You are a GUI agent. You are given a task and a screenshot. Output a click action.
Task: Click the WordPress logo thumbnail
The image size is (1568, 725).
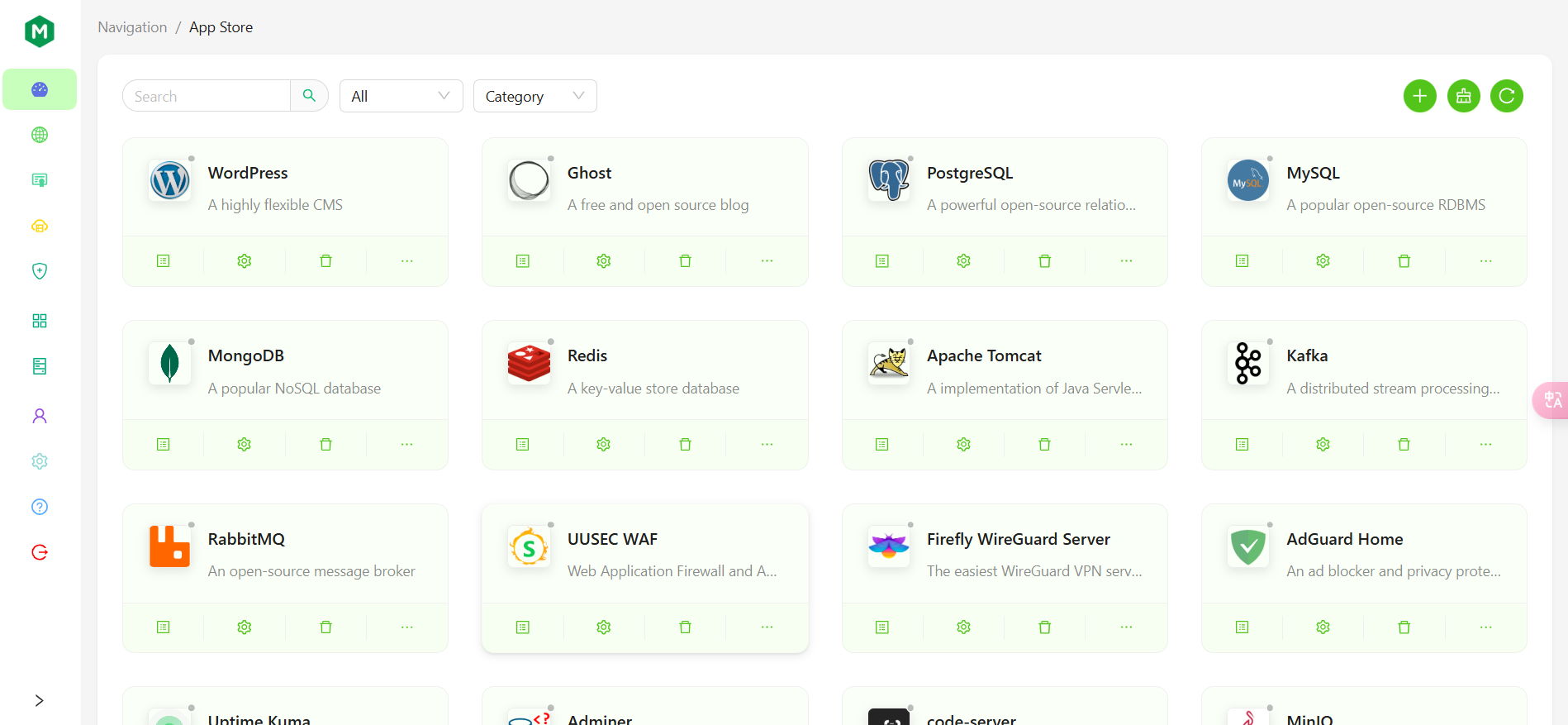pos(169,180)
